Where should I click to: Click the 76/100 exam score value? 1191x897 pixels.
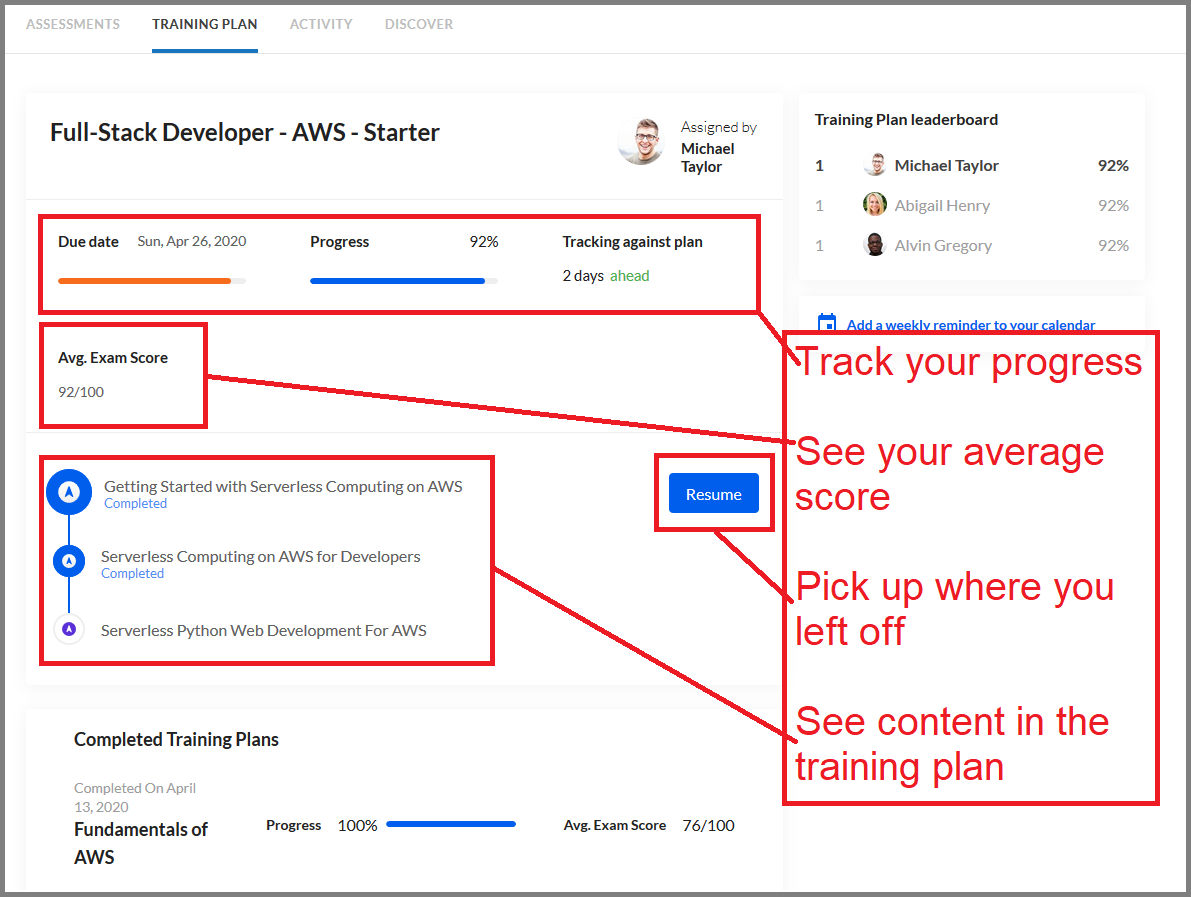click(708, 826)
